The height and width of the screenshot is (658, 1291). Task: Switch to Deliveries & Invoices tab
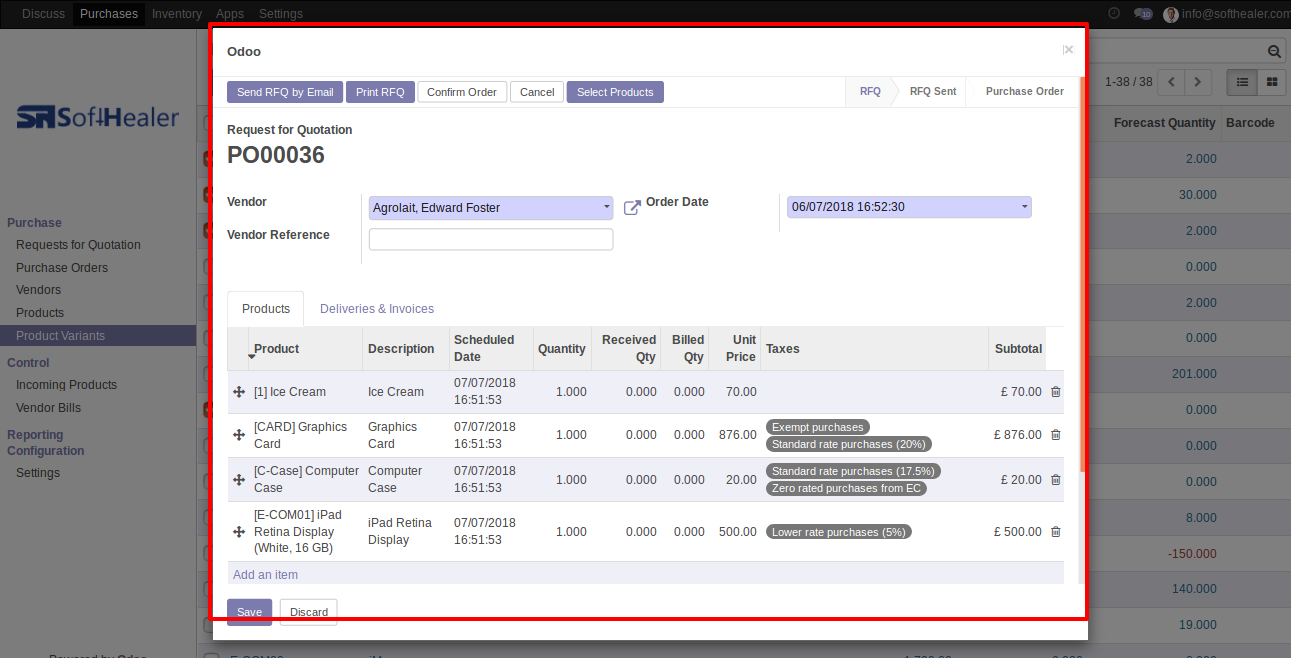[x=377, y=309]
